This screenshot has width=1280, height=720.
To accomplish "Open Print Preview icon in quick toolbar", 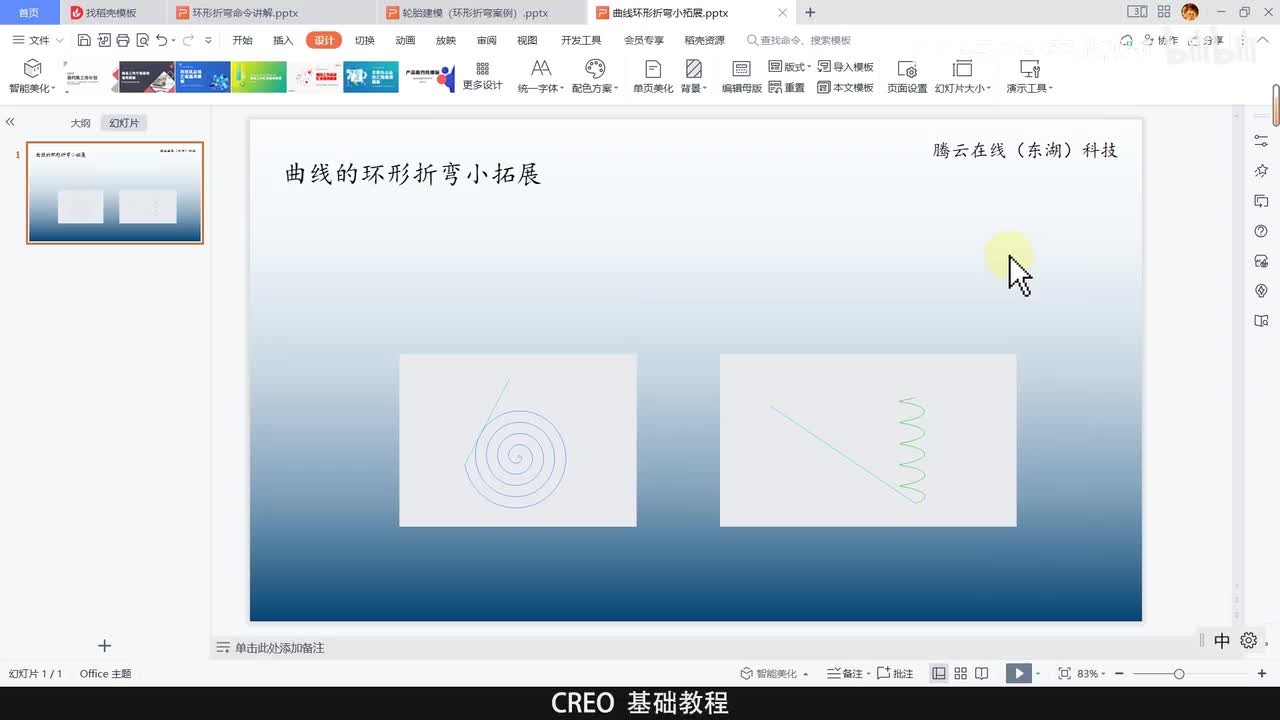I will click(142, 40).
